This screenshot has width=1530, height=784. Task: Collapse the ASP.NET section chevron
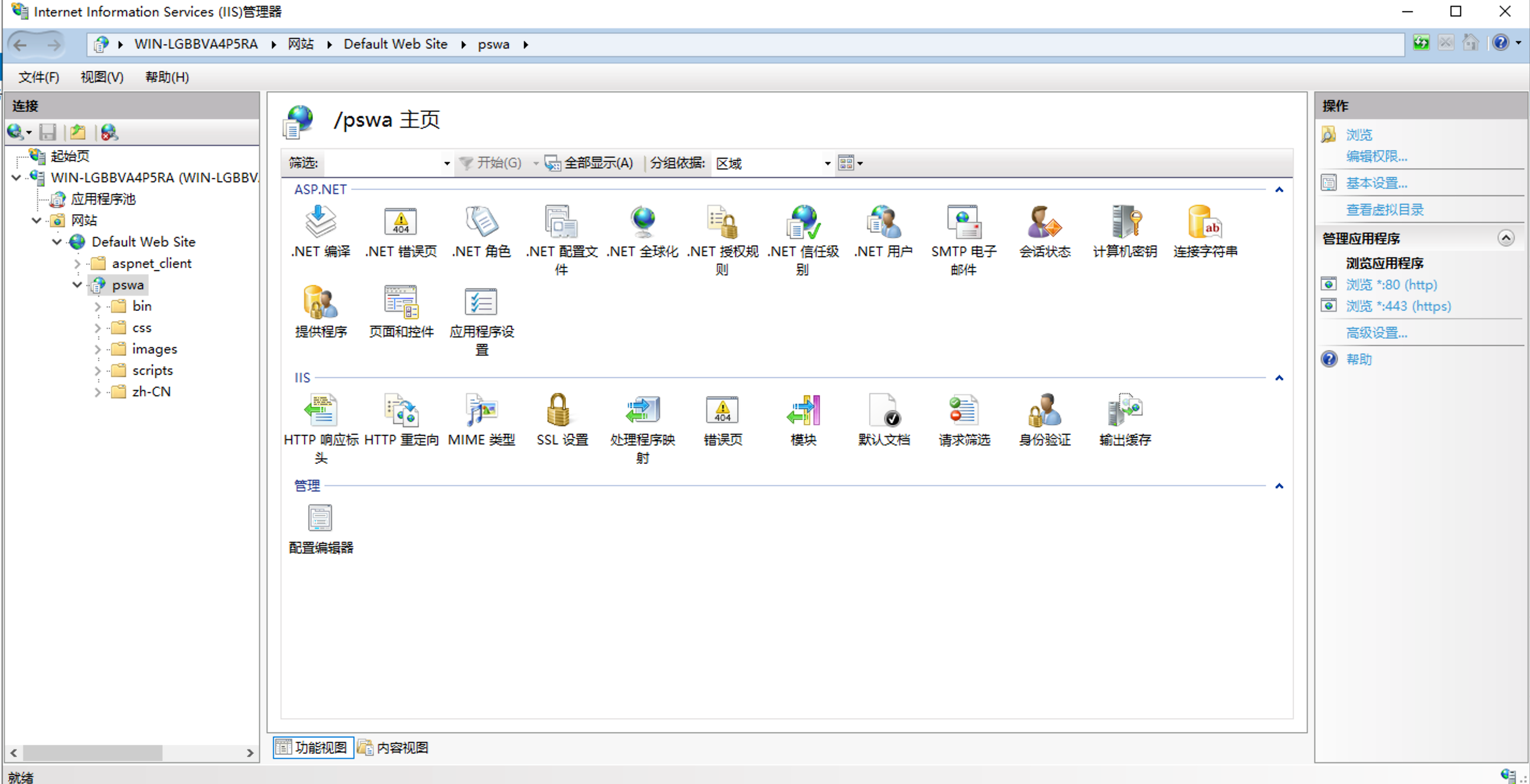[x=1279, y=189]
